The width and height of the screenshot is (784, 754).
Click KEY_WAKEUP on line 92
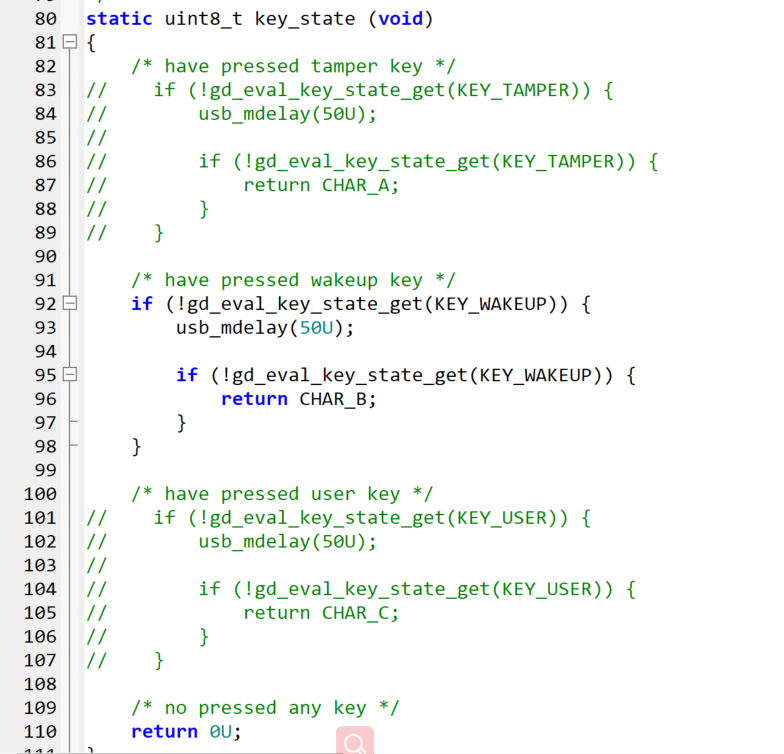pyautogui.click(x=490, y=304)
